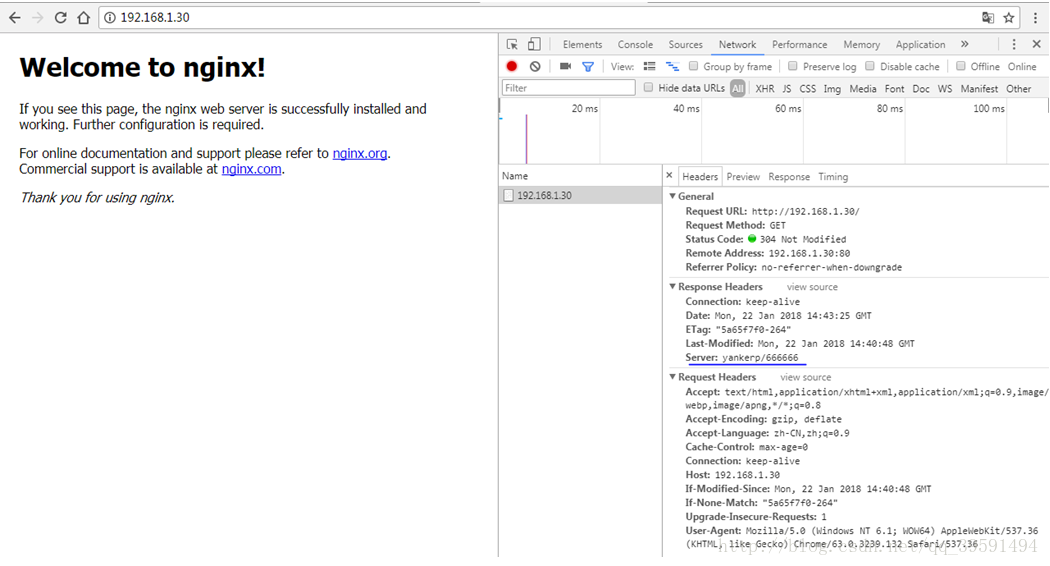Bookmark this page with star icon
This screenshot has width=1050, height=566.
click(x=1009, y=17)
